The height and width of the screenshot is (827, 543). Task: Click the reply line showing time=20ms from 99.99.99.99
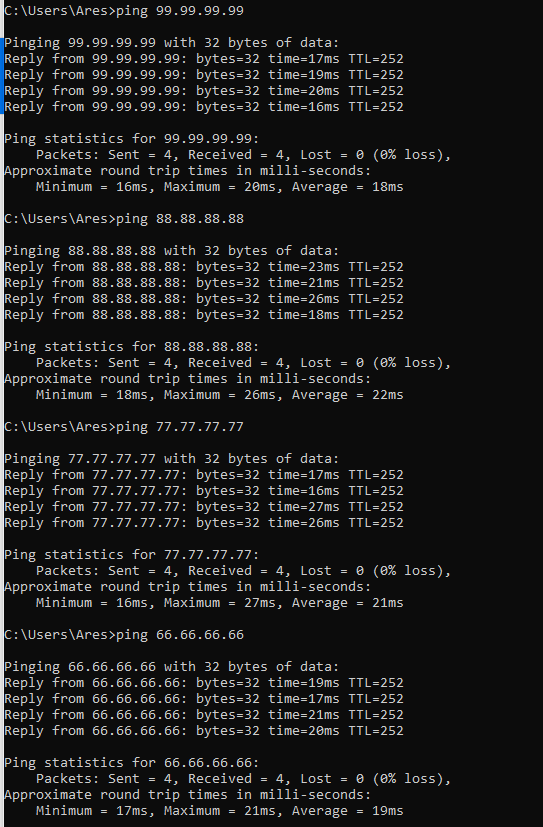(x=203, y=91)
